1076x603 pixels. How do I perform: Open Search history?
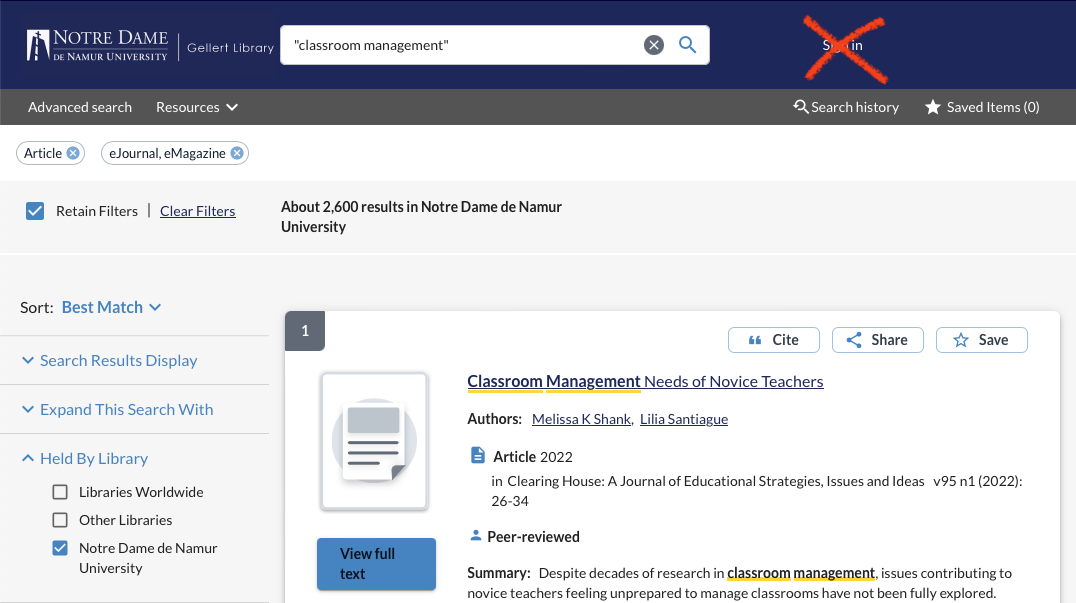tap(846, 107)
